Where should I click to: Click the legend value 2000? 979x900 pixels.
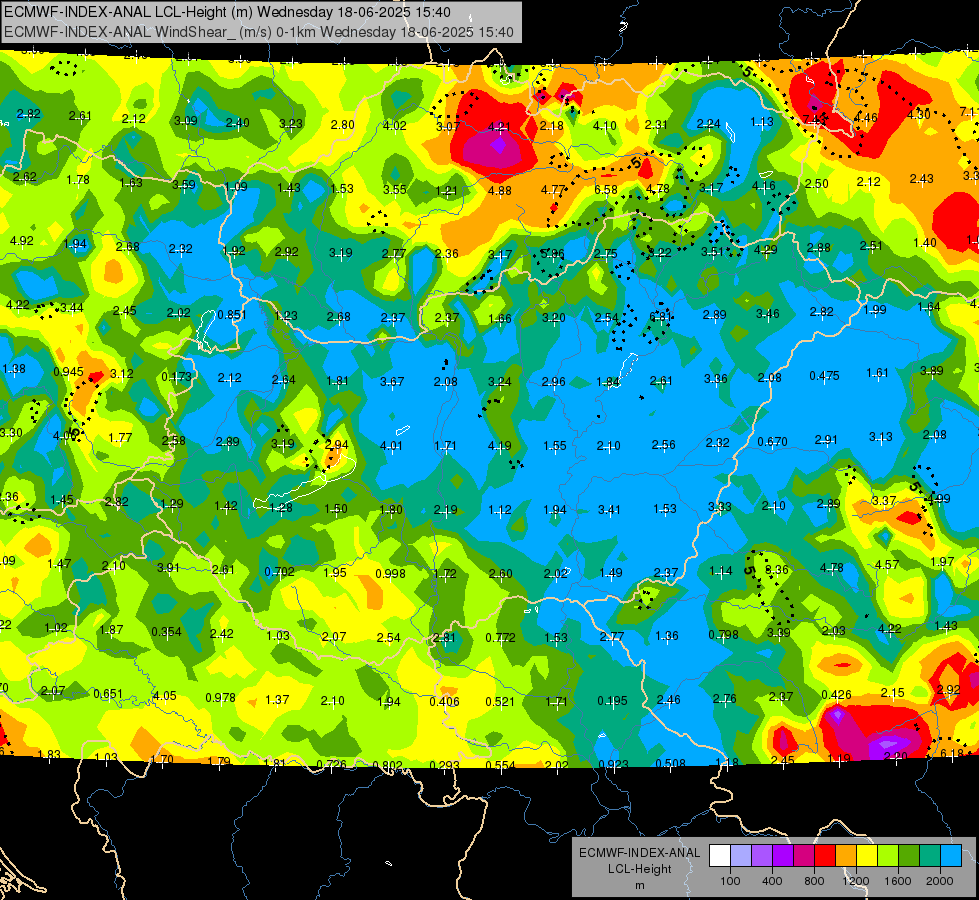point(940,881)
